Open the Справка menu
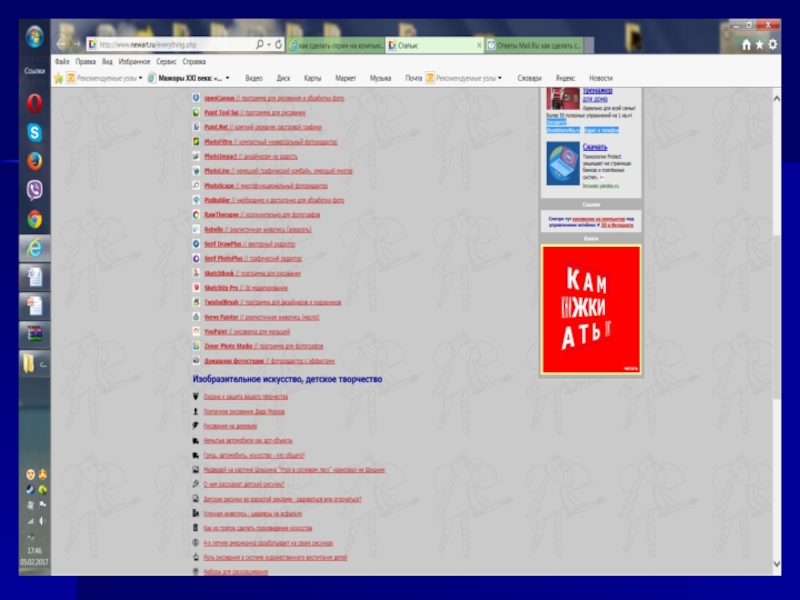Viewport: 800px width, 600px height. point(194,62)
